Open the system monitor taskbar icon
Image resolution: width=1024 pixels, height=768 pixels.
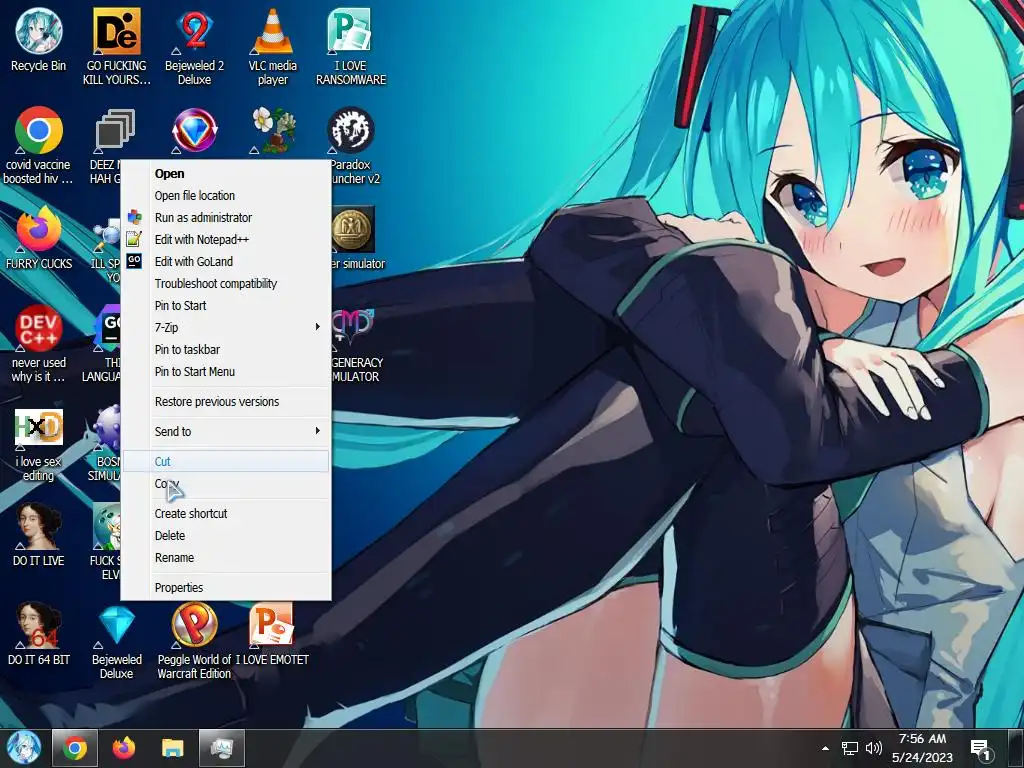click(222, 748)
